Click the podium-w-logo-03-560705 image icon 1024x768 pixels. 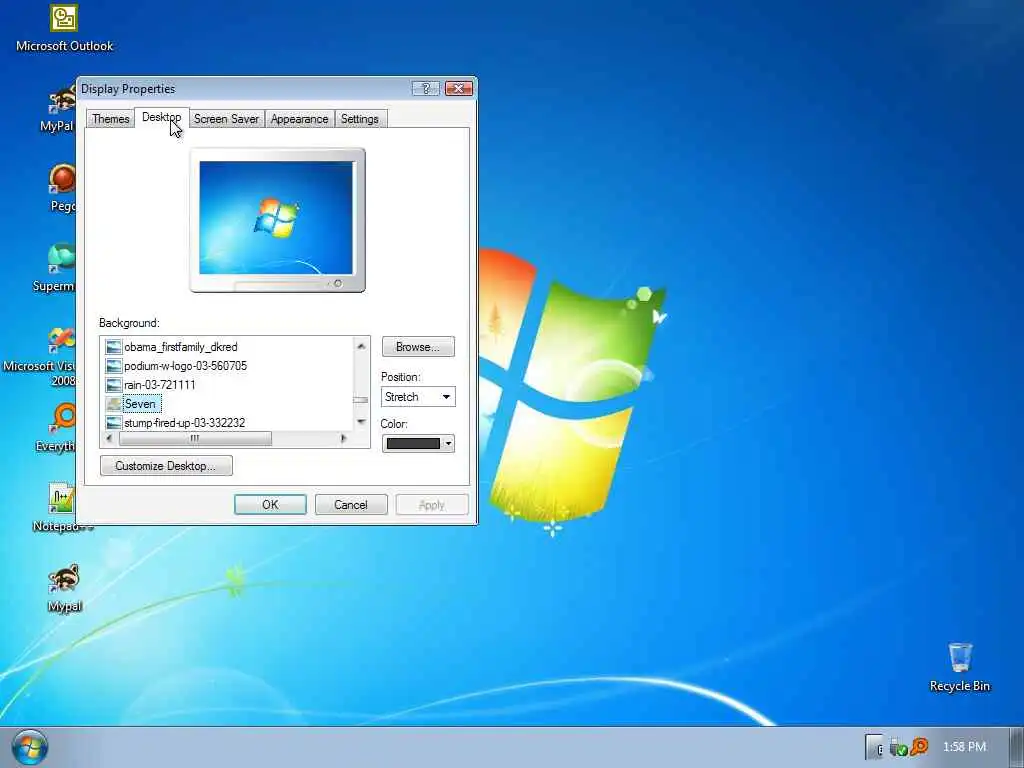click(114, 366)
